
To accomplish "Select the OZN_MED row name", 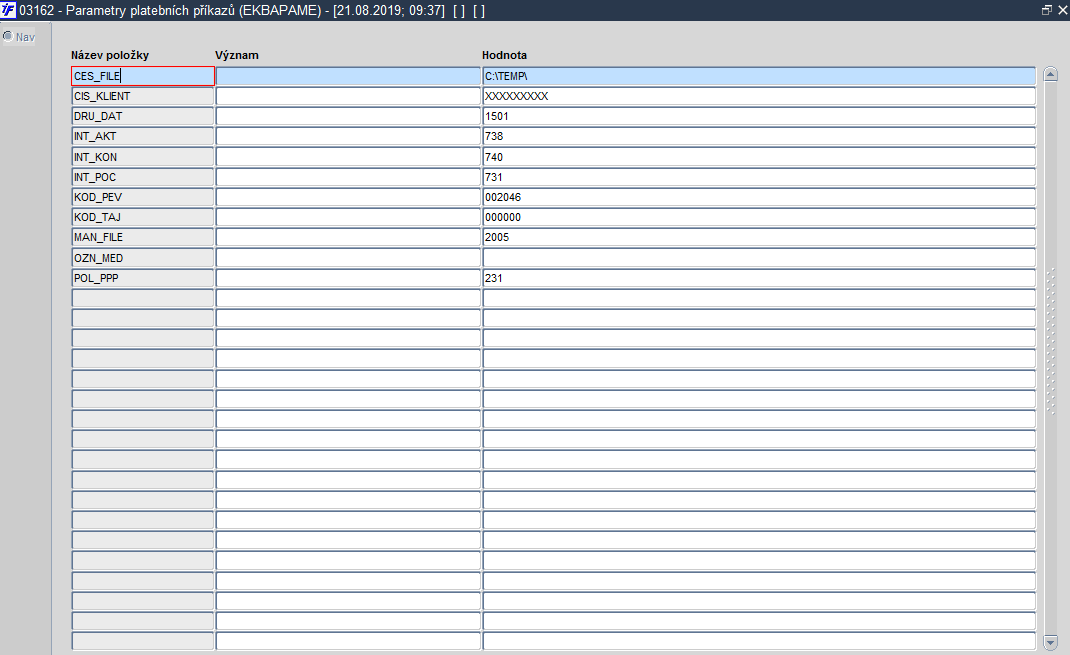I will tap(143, 258).
